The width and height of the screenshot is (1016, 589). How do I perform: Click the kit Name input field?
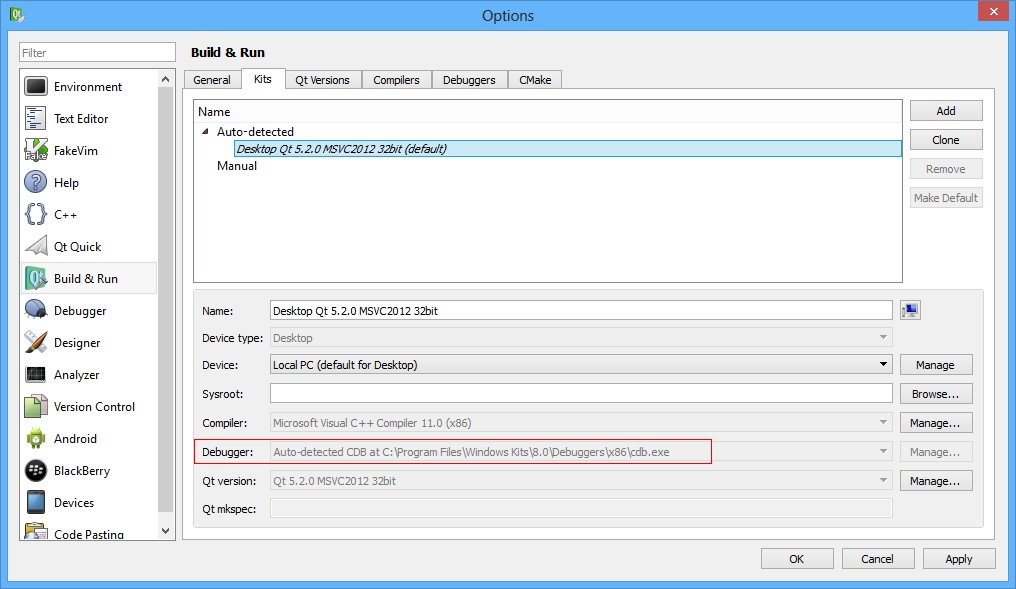coord(581,310)
